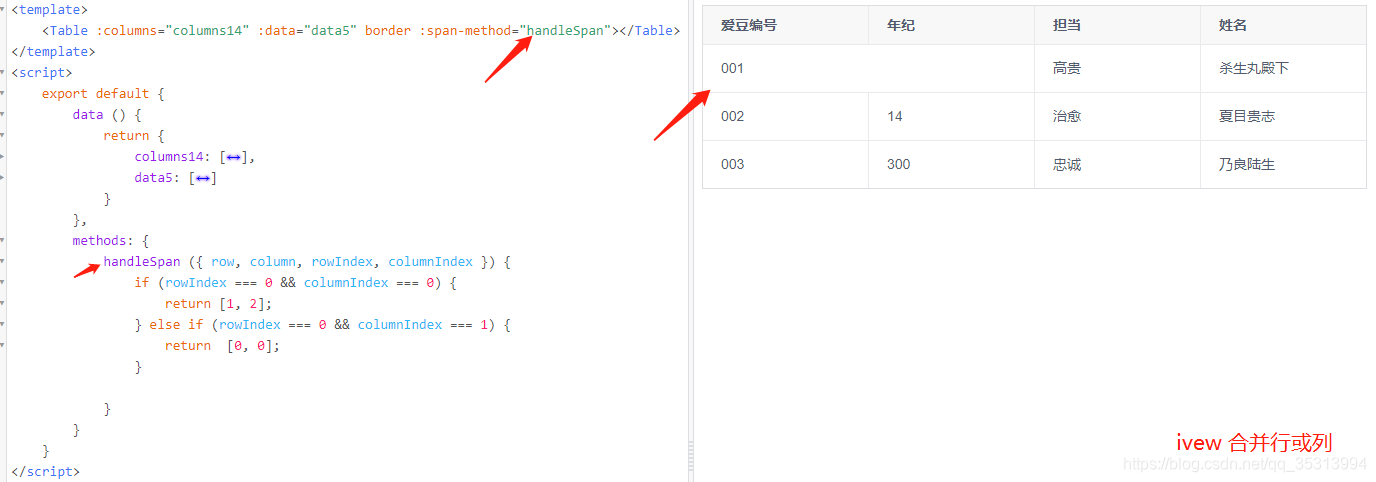Screen dimensions: 1376x482
Task: Click the border attribute in Table tag
Action: tap(388, 31)
